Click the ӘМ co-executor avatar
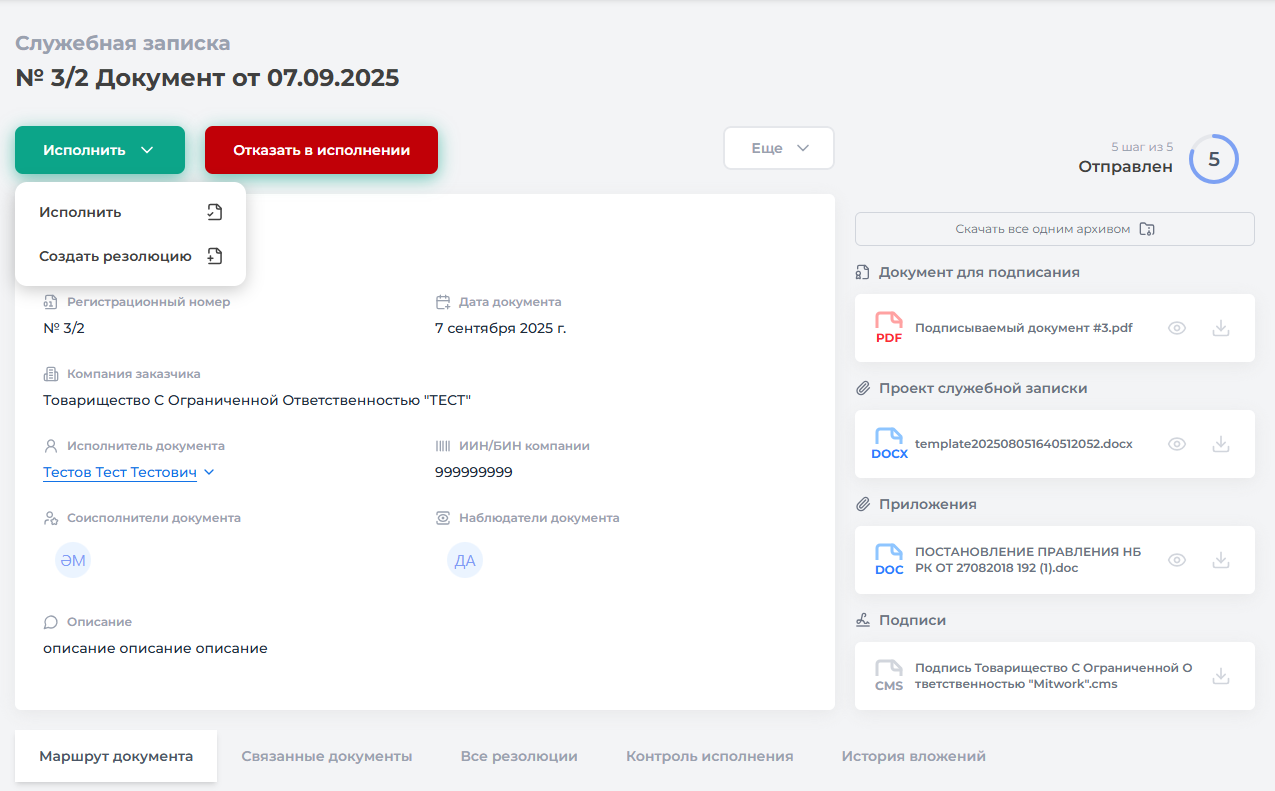1275x791 pixels. pos(73,561)
